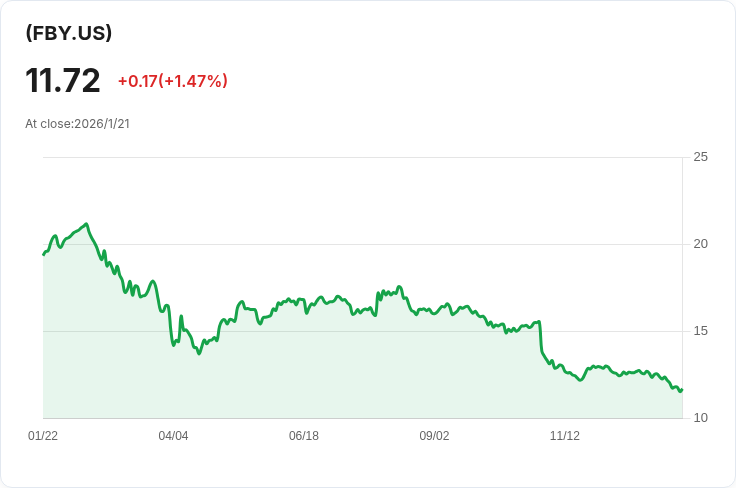Click the 20 label on the price axis
The width and height of the screenshot is (736, 488).
(x=700, y=244)
